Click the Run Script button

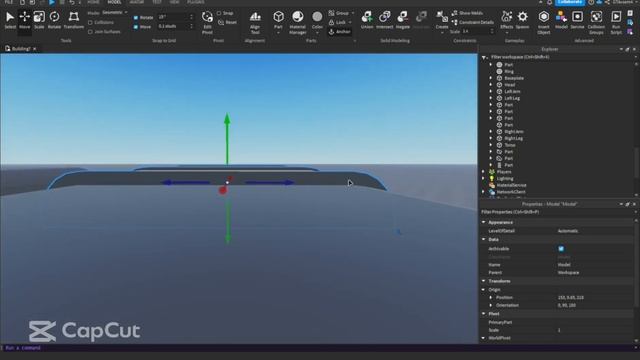coord(616,22)
